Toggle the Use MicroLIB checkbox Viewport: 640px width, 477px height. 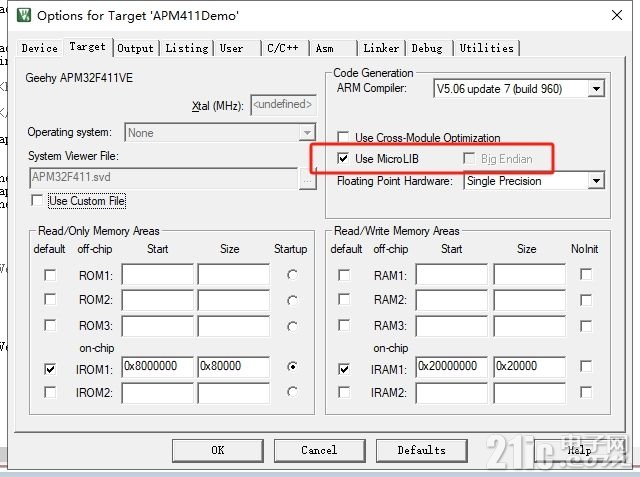click(x=343, y=158)
